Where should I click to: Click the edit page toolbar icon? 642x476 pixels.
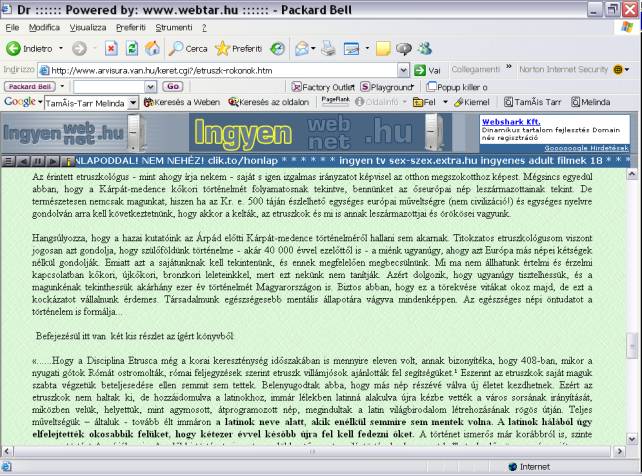pyautogui.click(x=351, y=49)
